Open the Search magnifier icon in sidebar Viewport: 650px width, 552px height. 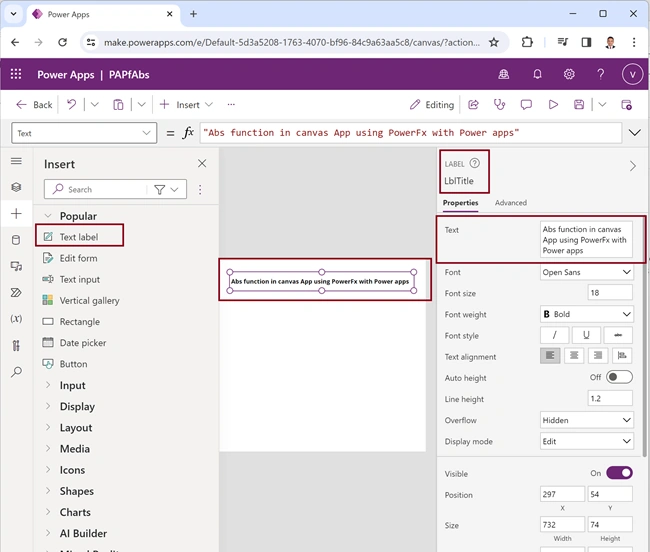pyautogui.click(x=16, y=372)
